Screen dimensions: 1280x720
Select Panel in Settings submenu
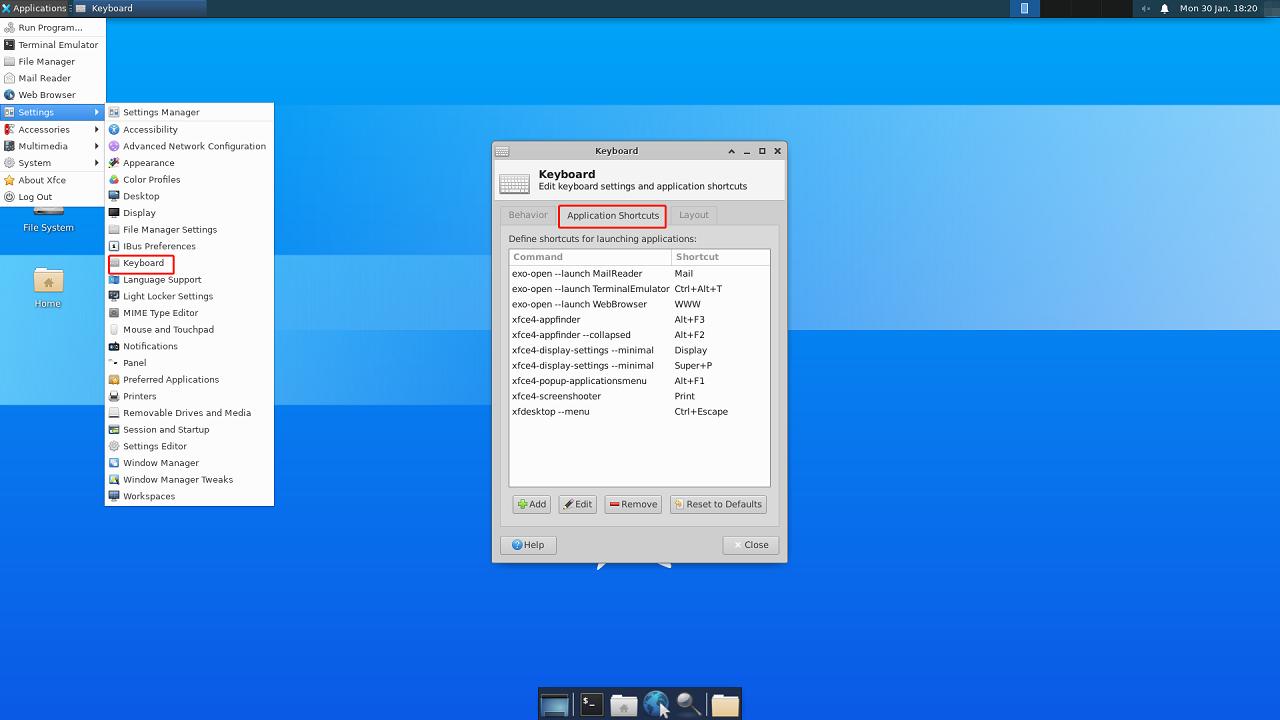click(x=189, y=363)
